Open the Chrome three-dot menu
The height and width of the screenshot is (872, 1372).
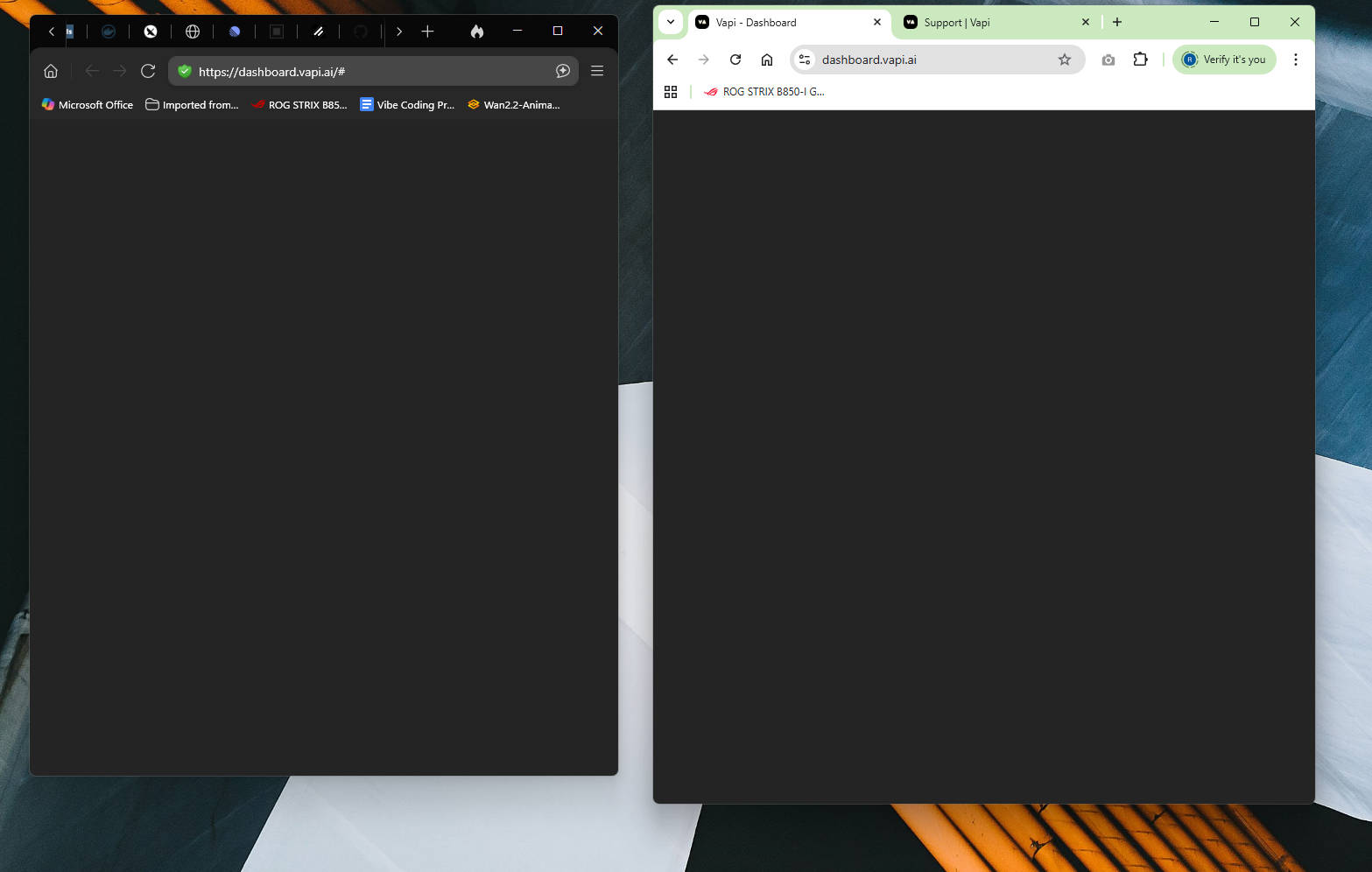pyautogui.click(x=1296, y=60)
